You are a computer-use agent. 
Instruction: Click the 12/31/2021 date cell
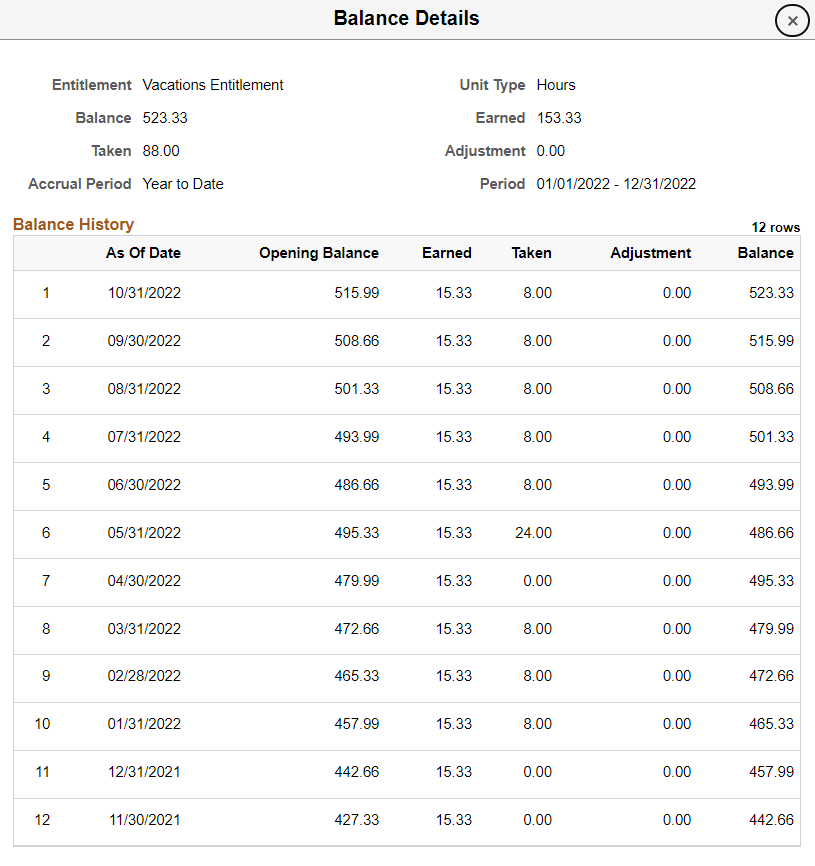(x=144, y=772)
